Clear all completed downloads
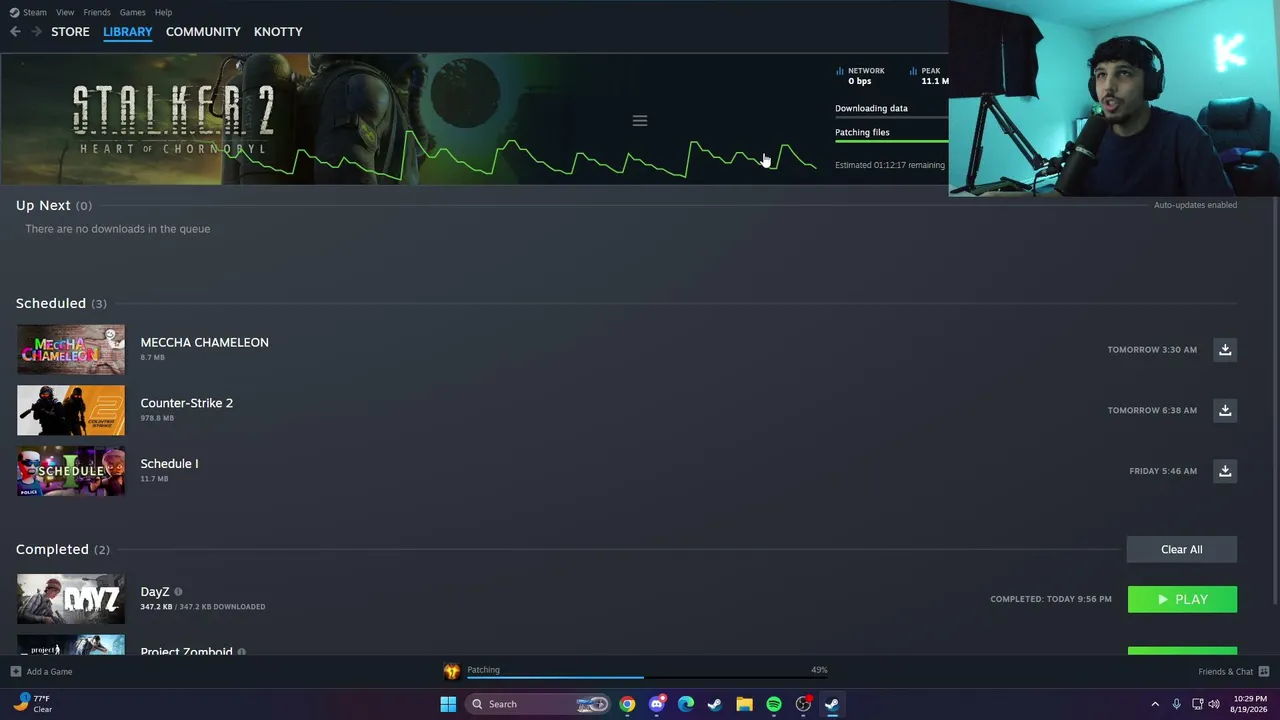This screenshot has height=720, width=1280. click(x=1182, y=549)
